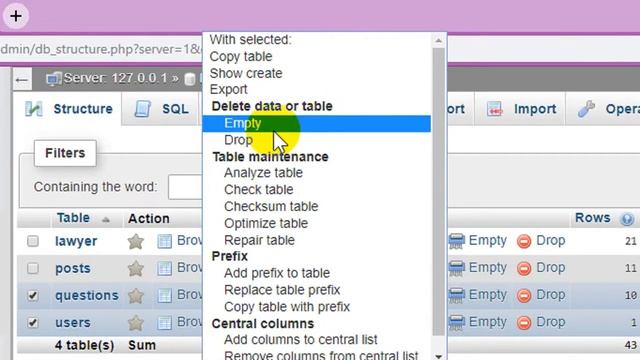
Task: Click the red Drop icon in users row
Action: click(x=524, y=322)
